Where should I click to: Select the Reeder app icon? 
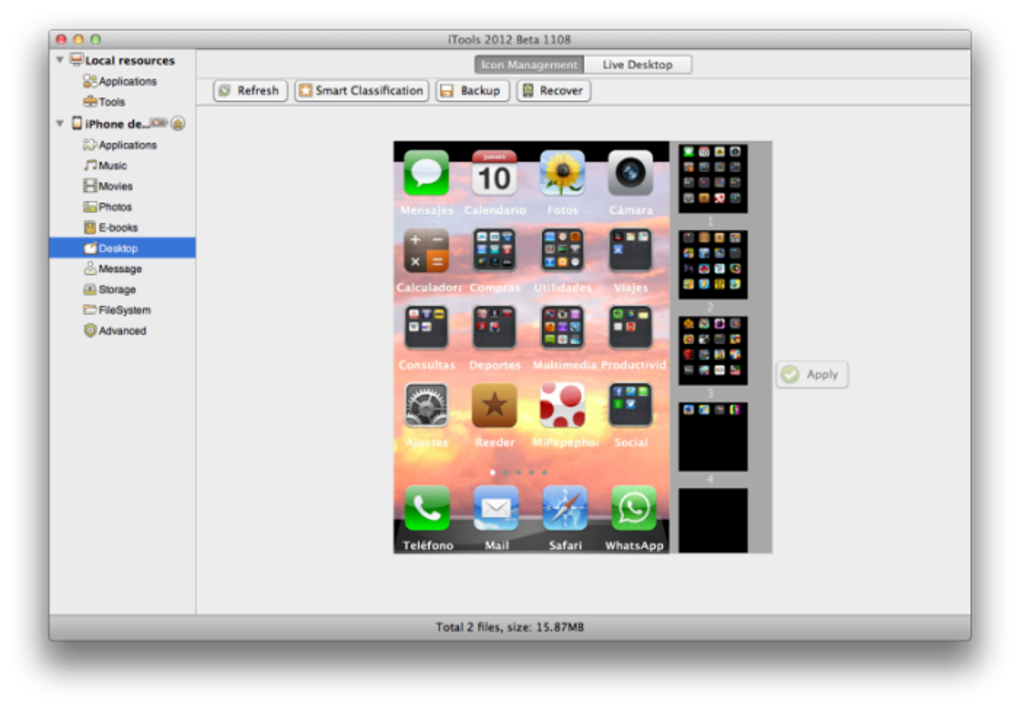pyautogui.click(x=494, y=405)
